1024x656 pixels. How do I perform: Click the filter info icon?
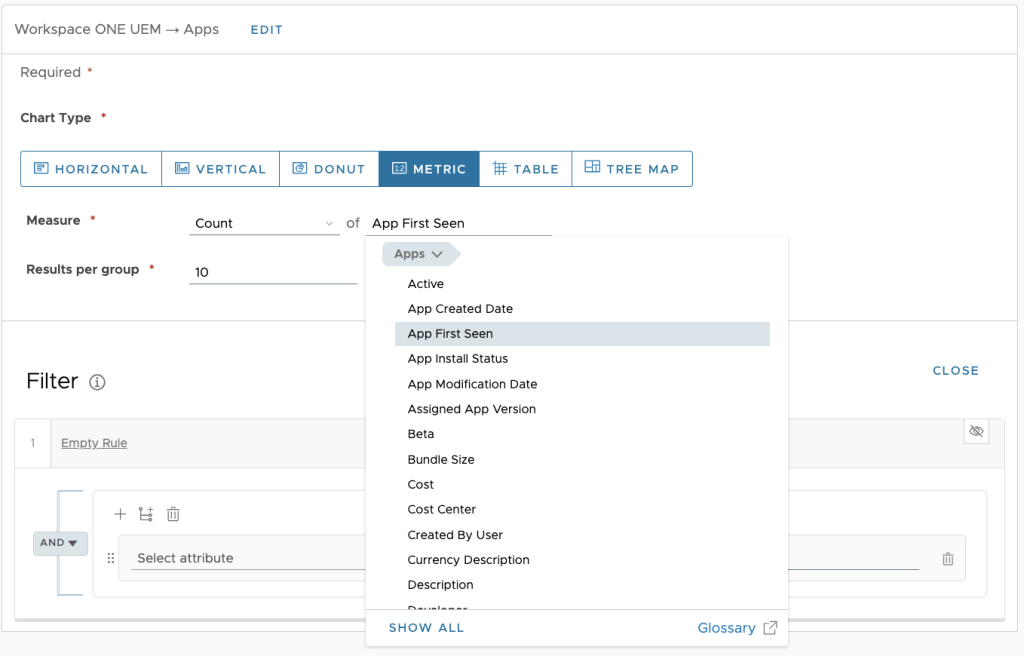click(97, 382)
